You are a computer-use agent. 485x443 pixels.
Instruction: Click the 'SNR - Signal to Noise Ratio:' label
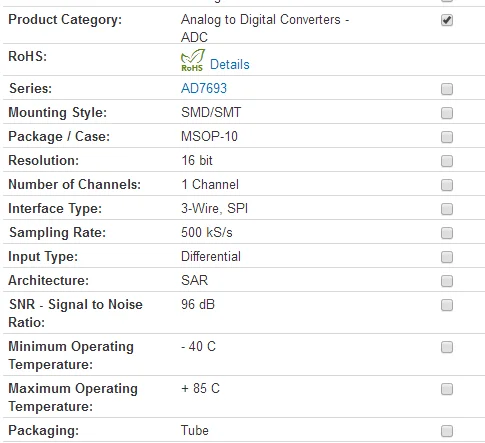click(x=75, y=313)
